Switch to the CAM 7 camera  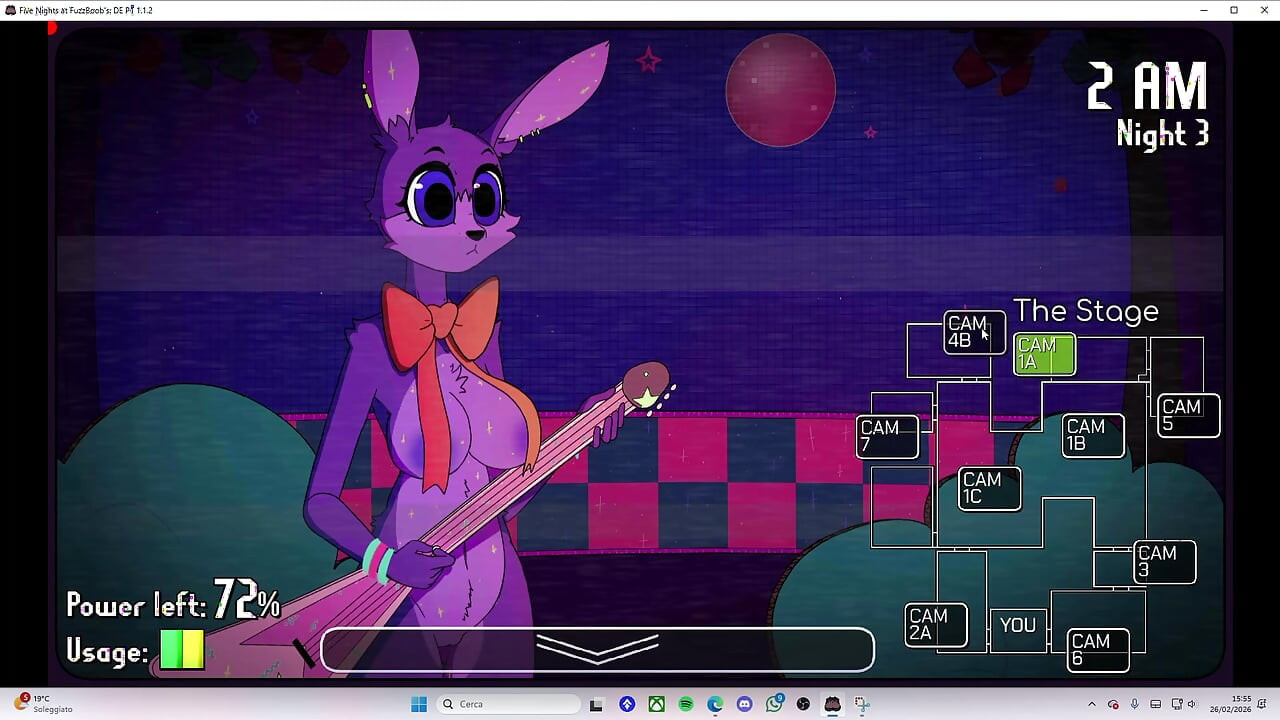pyautogui.click(x=887, y=437)
